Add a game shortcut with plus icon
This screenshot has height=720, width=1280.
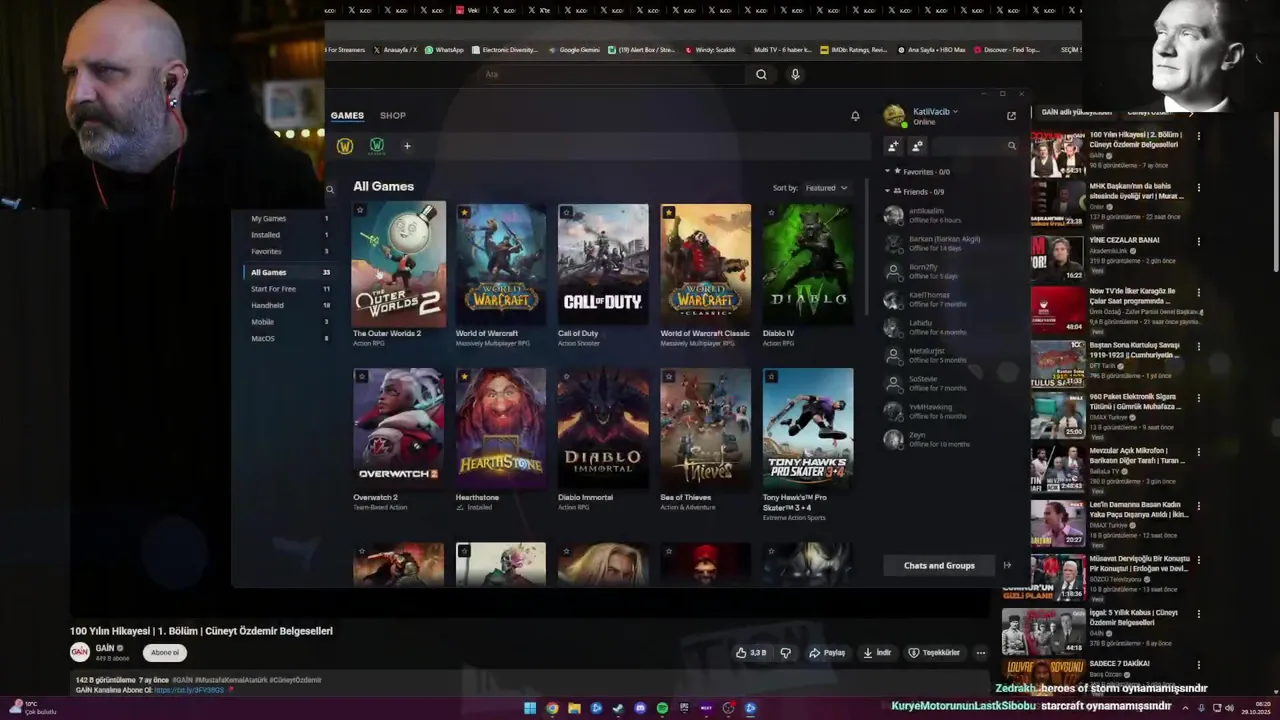pos(407,146)
